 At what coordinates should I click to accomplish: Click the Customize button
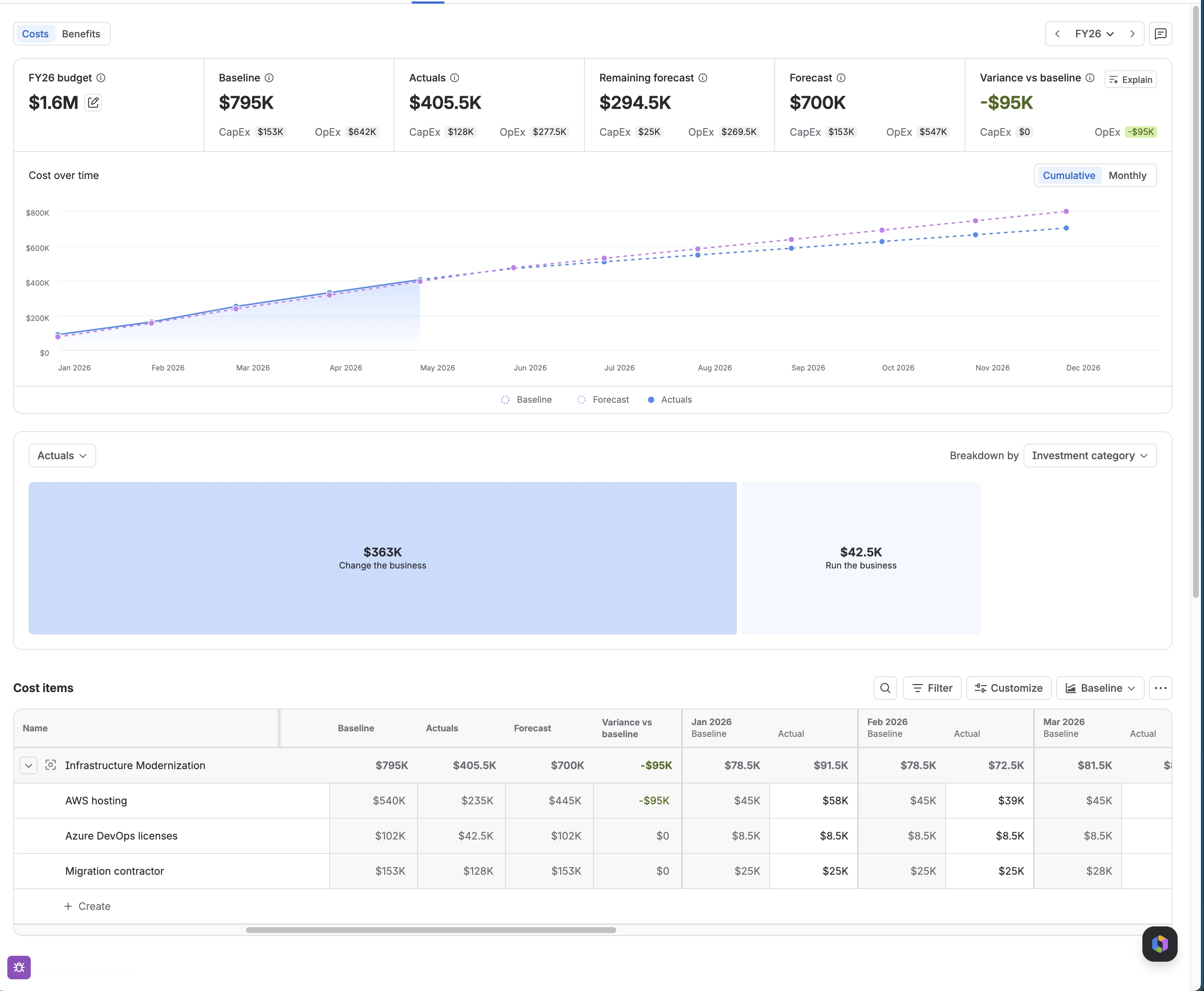[x=1008, y=688]
